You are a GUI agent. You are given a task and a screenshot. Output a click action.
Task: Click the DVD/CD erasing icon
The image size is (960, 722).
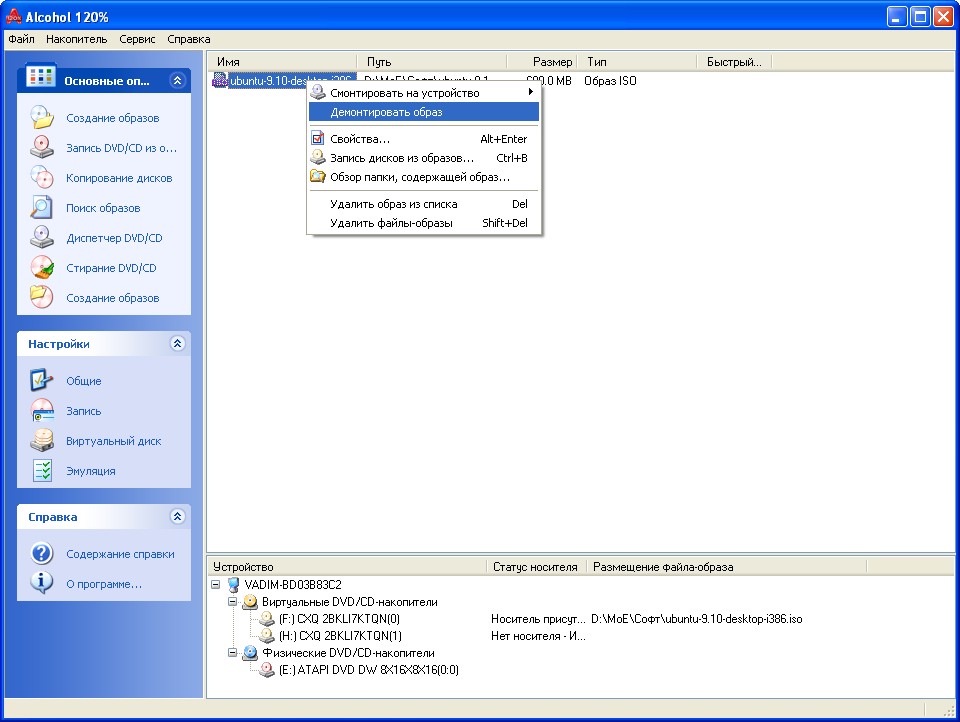[x=41, y=268]
